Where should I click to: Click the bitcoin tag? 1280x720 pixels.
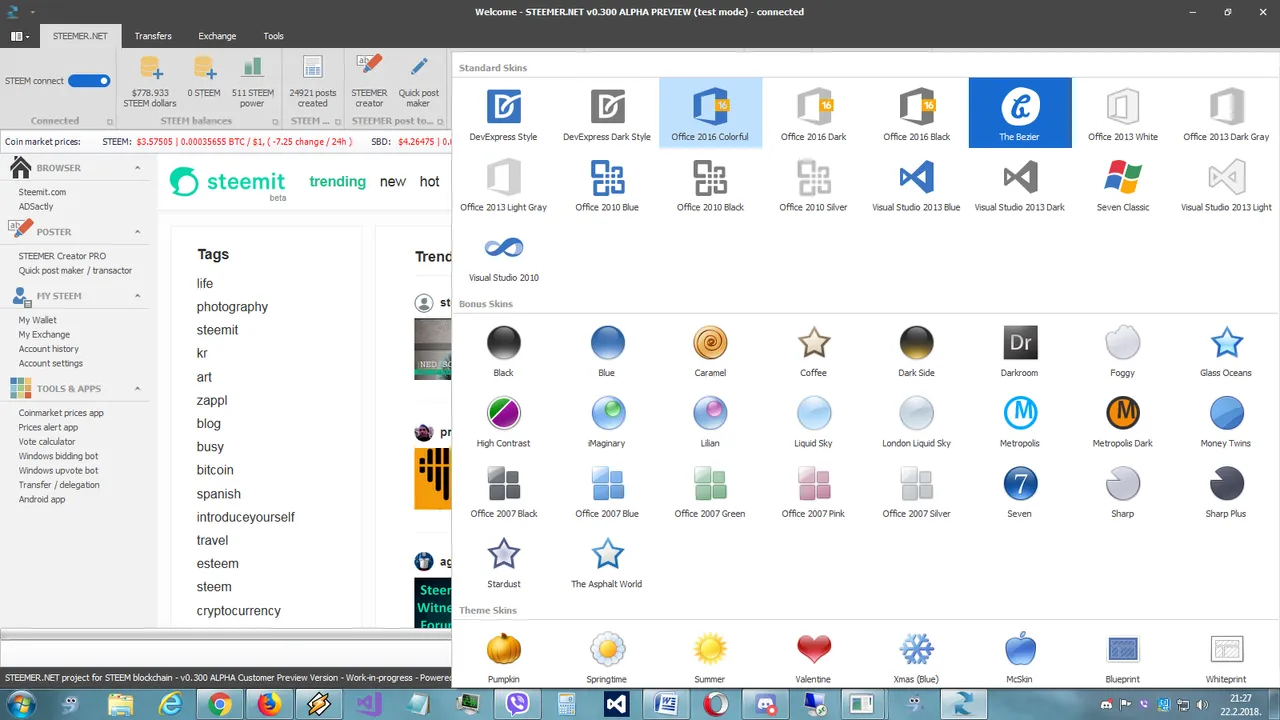(215, 470)
